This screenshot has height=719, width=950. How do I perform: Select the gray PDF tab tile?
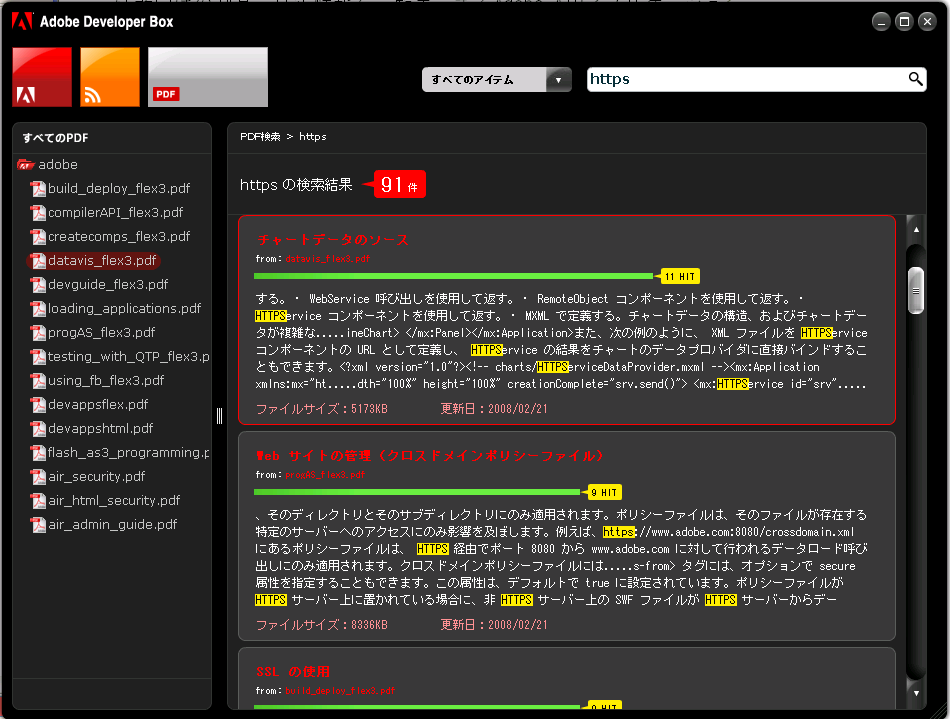(x=208, y=77)
